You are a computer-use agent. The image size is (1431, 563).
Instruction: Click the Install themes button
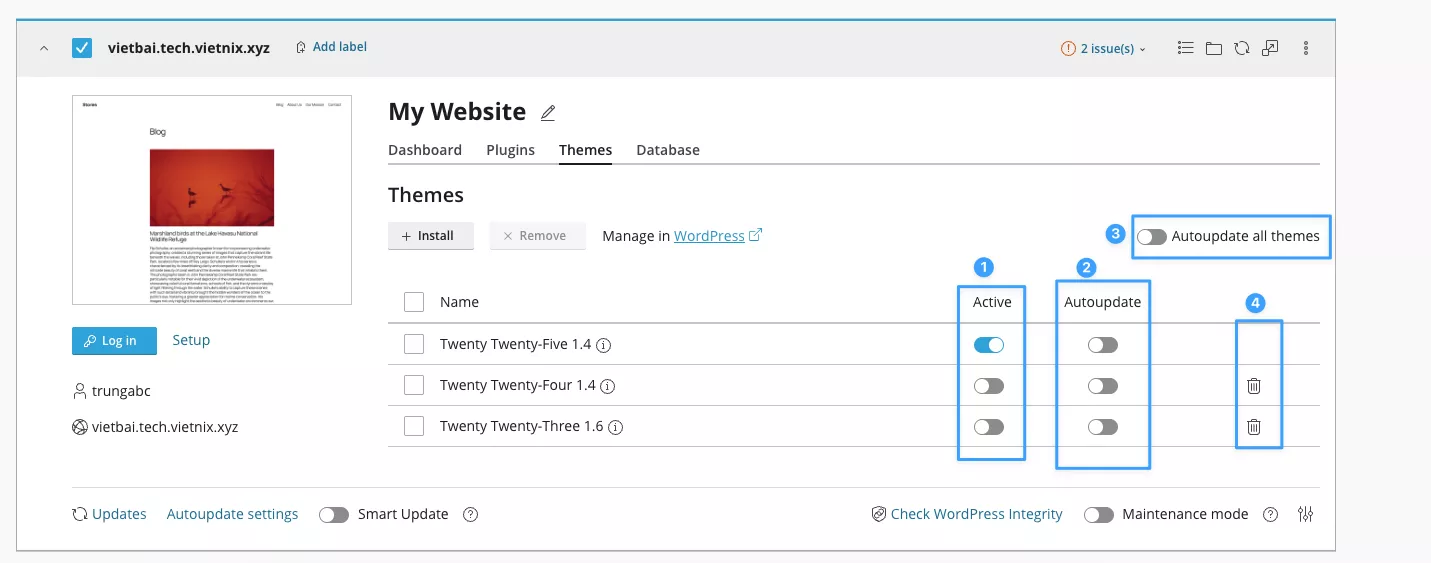coord(431,236)
